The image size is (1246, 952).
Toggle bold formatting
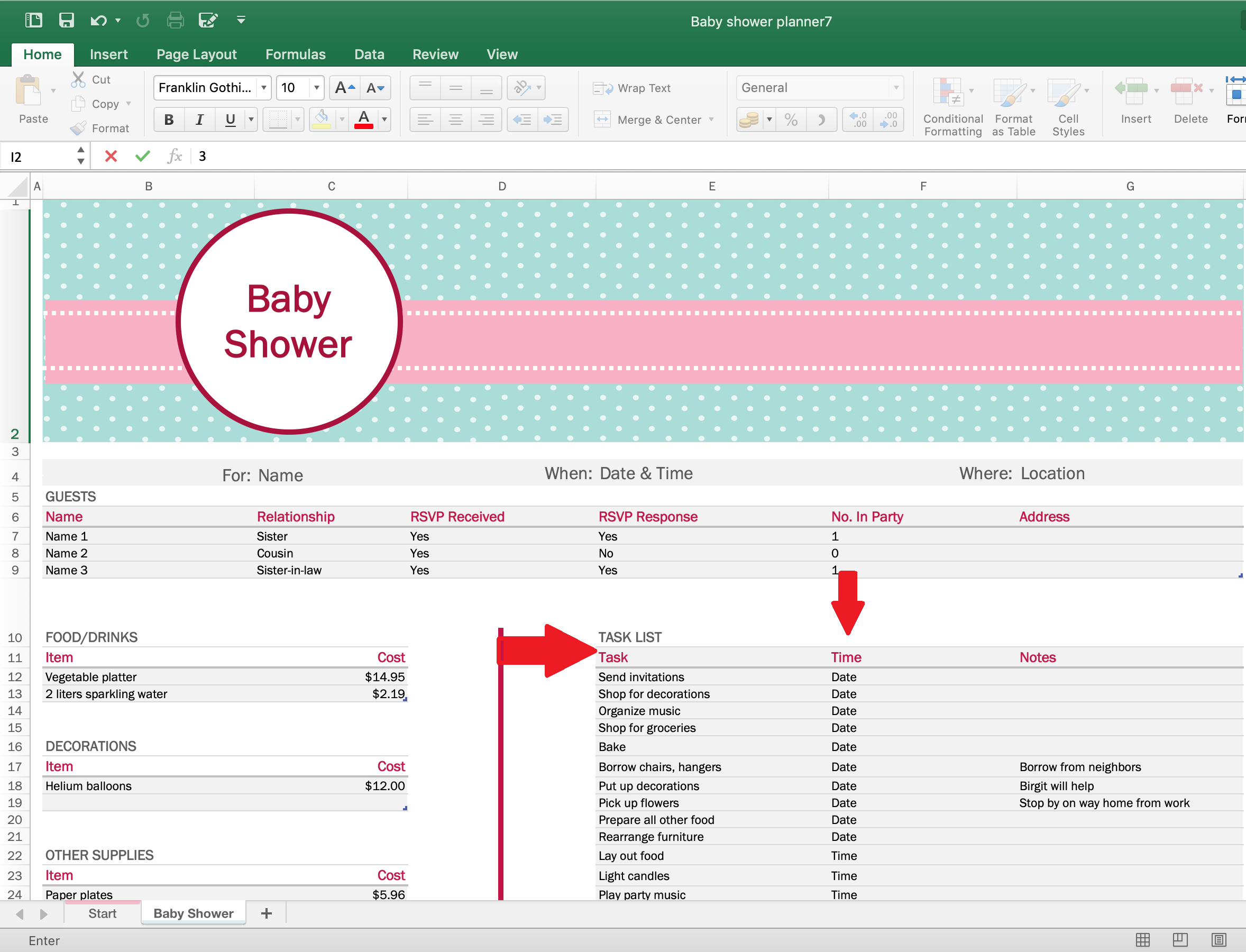(x=169, y=119)
